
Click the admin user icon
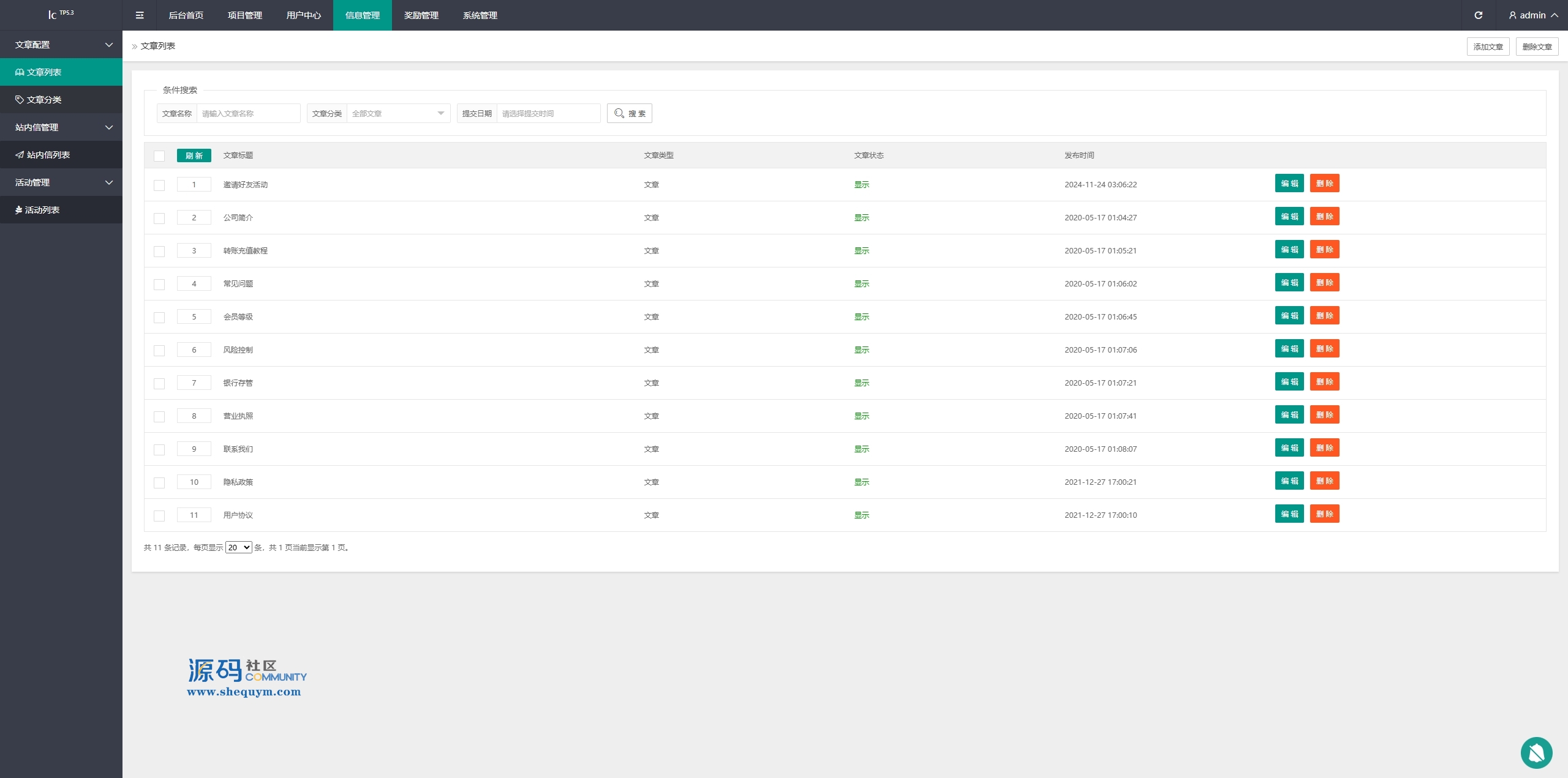pyautogui.click(x=1512, y=15)
